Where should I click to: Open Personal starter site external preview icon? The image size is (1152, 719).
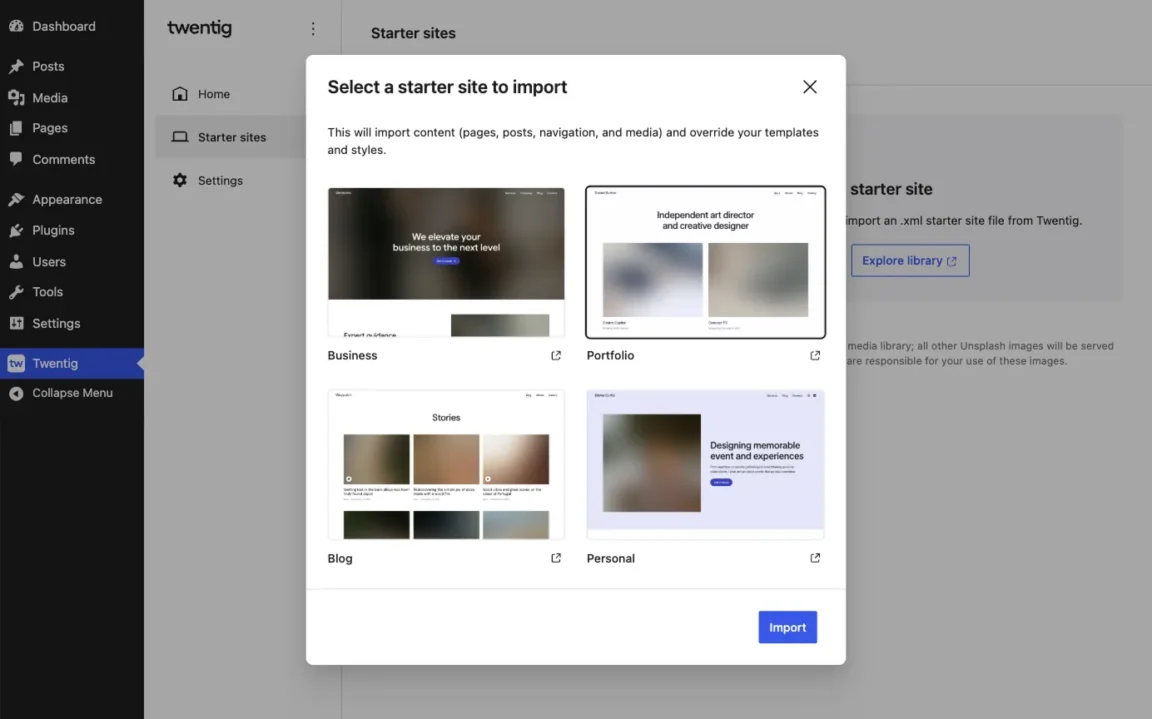click(x=815, y=558)
